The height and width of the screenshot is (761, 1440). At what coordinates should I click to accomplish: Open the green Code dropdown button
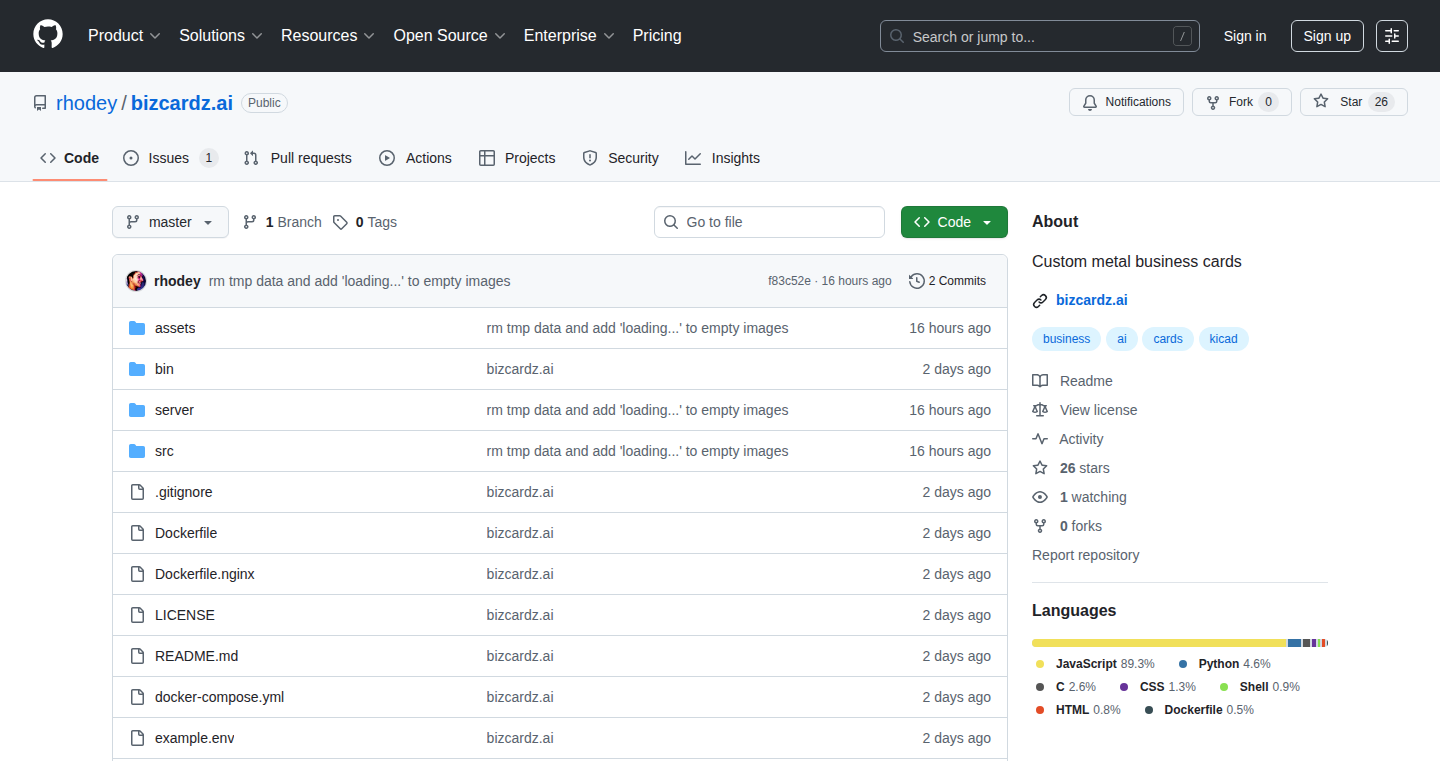(954, 222)
